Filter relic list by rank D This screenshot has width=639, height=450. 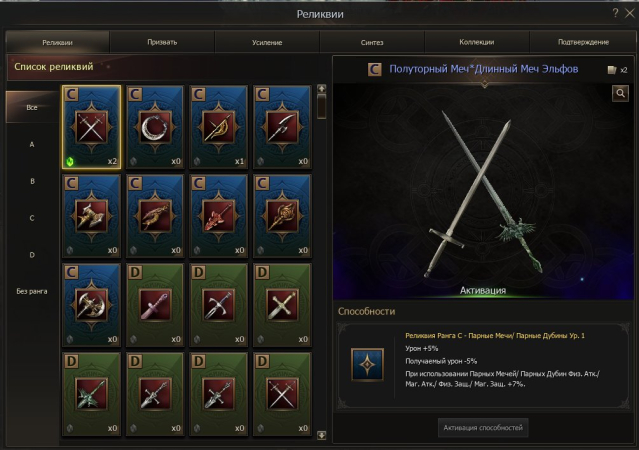pyautogui.click(x=32, y=255)
